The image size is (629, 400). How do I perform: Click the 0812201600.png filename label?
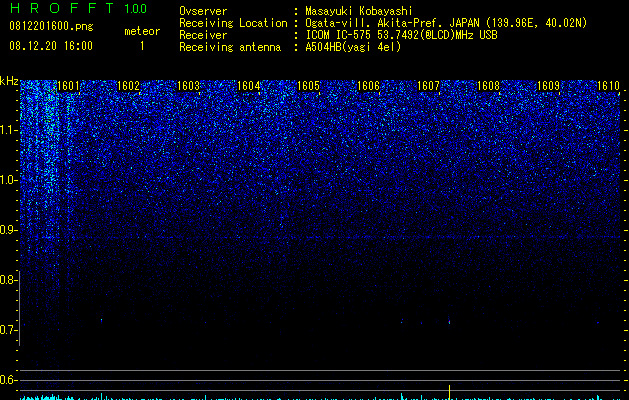[51, 27]
